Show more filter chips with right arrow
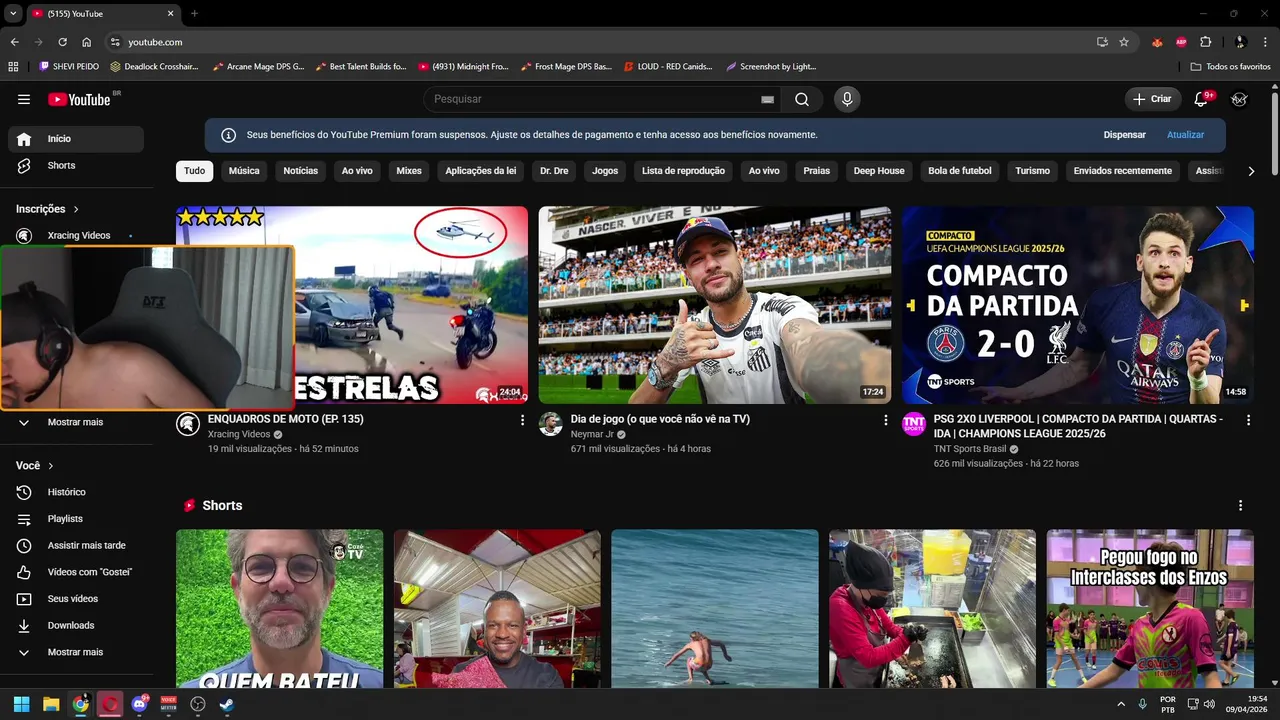 pyautogui.click(x=1251, y=171)
